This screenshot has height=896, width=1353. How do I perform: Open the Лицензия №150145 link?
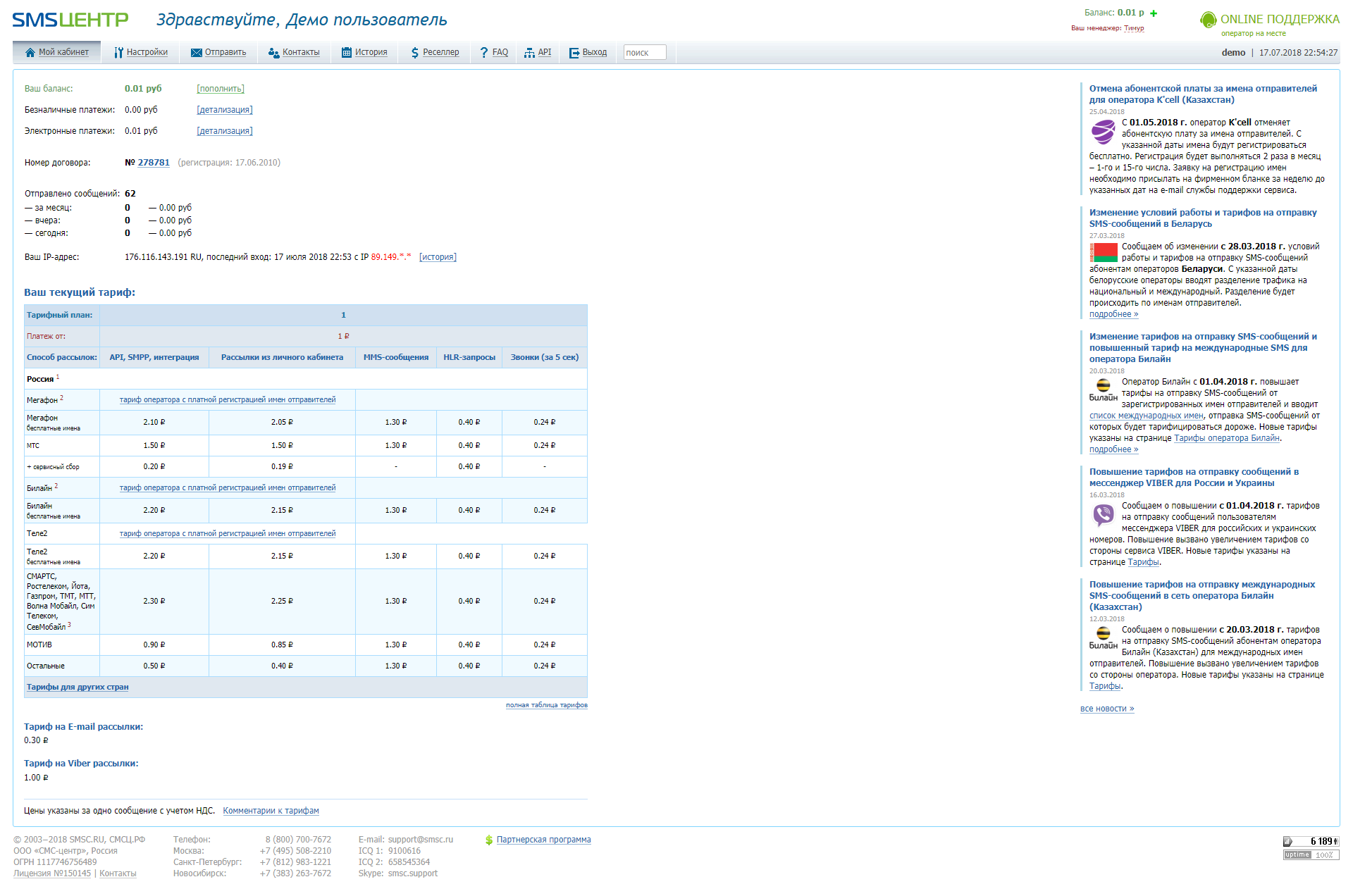click(x=52, y=874)
